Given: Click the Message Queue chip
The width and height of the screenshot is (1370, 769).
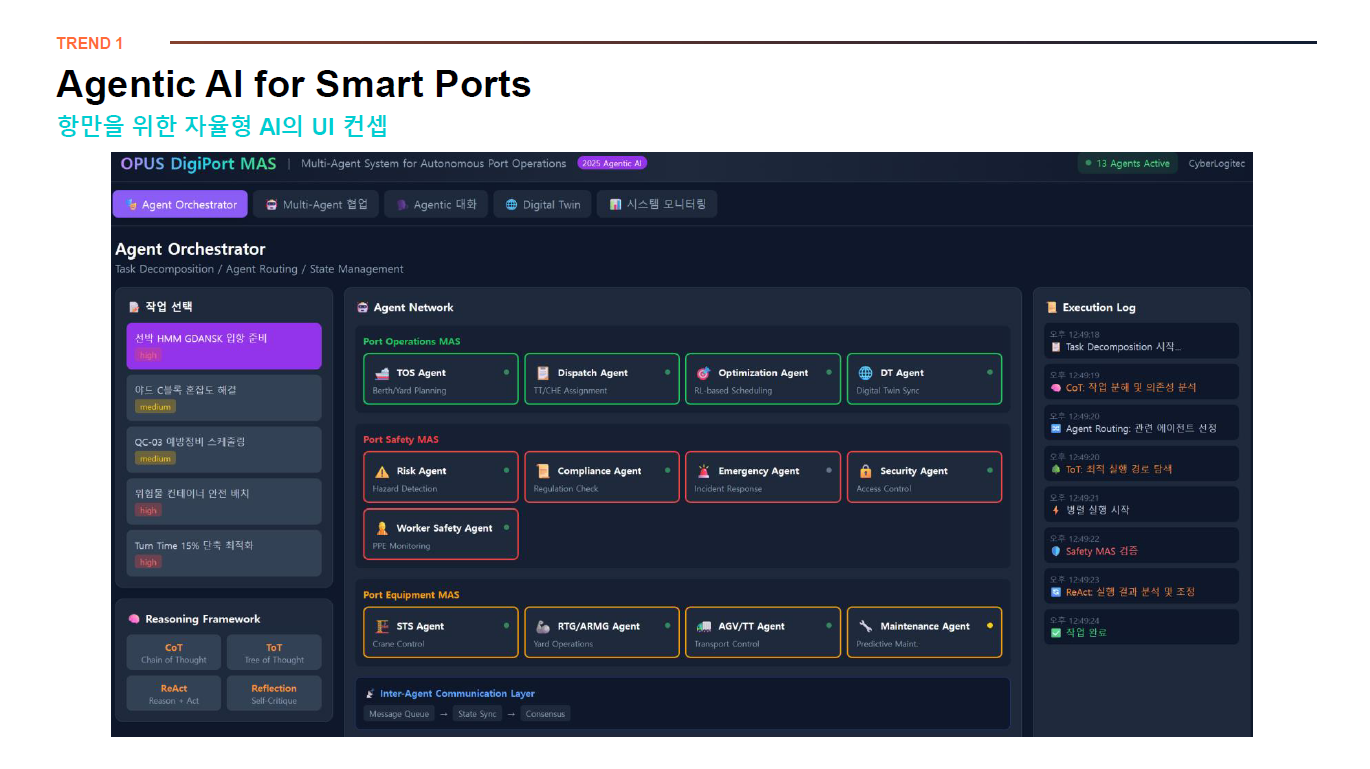Looking at the screenshot, I should [399, 714].
